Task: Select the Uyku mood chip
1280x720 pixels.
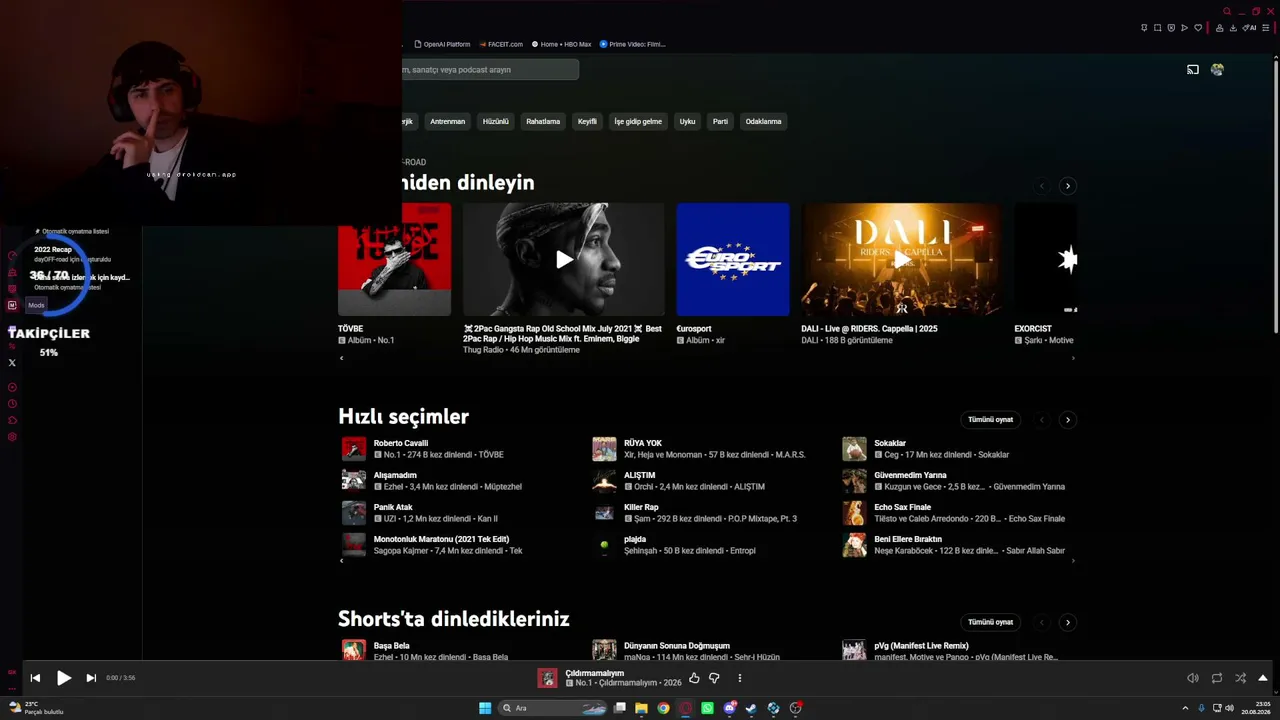Action: pyautogui.click(x=687, y=122)
